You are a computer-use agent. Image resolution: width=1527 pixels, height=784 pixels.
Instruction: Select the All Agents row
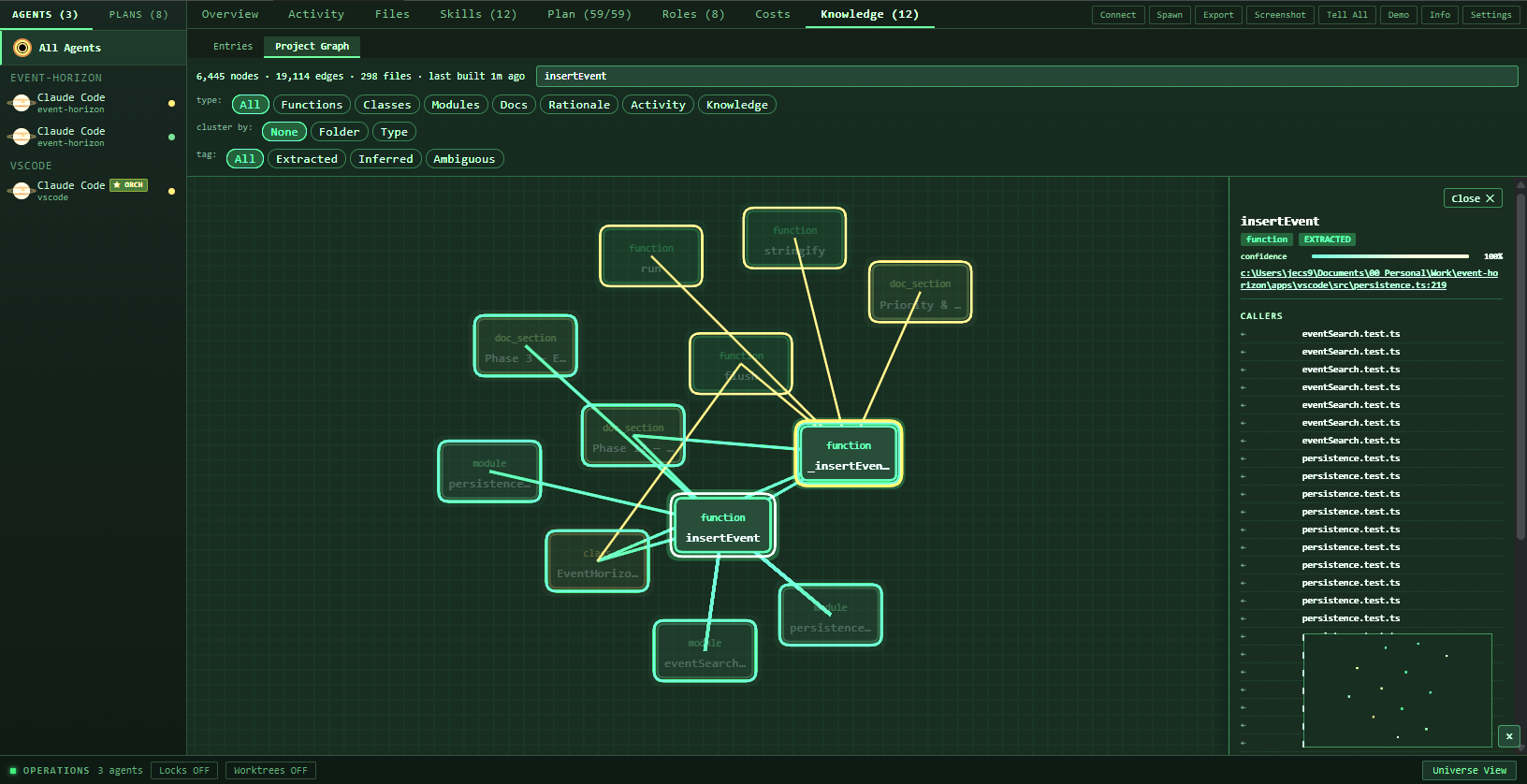(x=93, y=48)
